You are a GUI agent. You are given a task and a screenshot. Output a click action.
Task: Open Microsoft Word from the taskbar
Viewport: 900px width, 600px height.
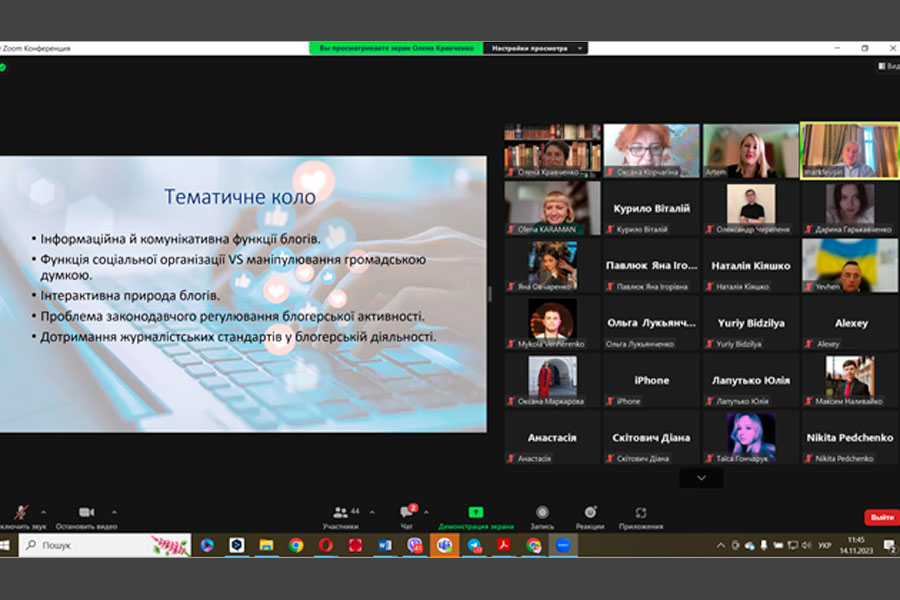coord(385,545)
